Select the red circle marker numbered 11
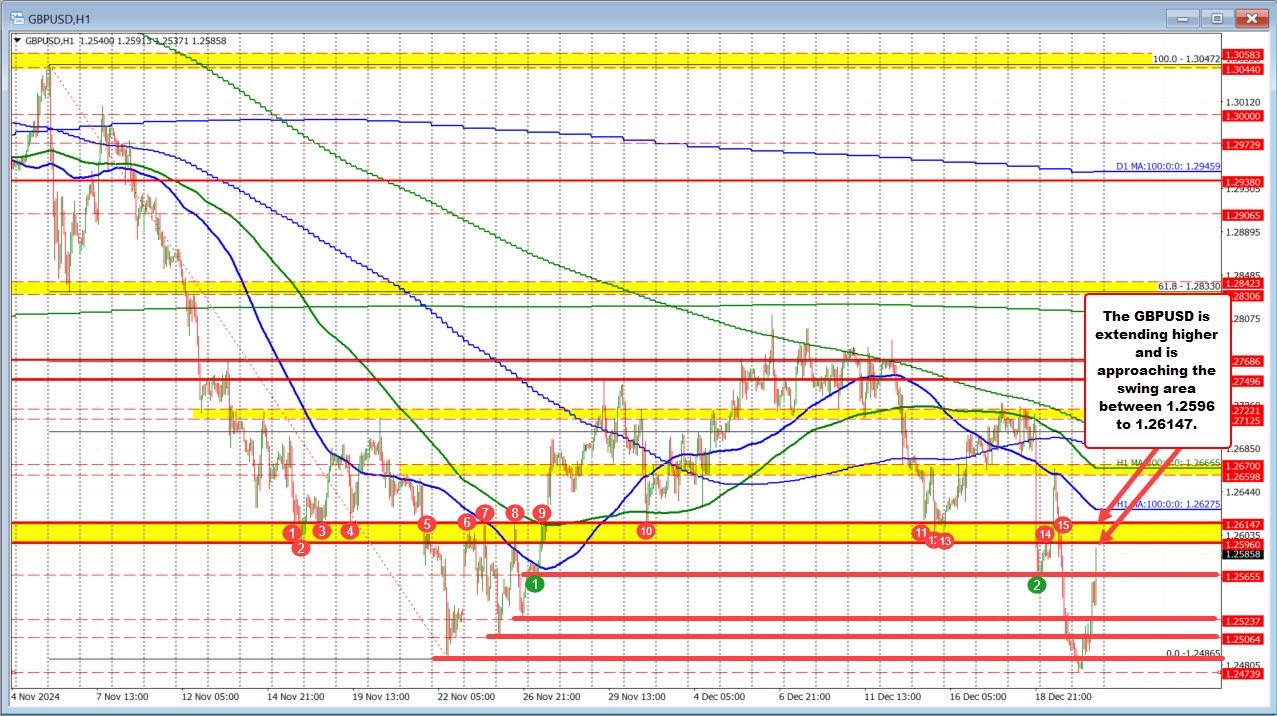The image size is (1277, 716). point(920,534)
